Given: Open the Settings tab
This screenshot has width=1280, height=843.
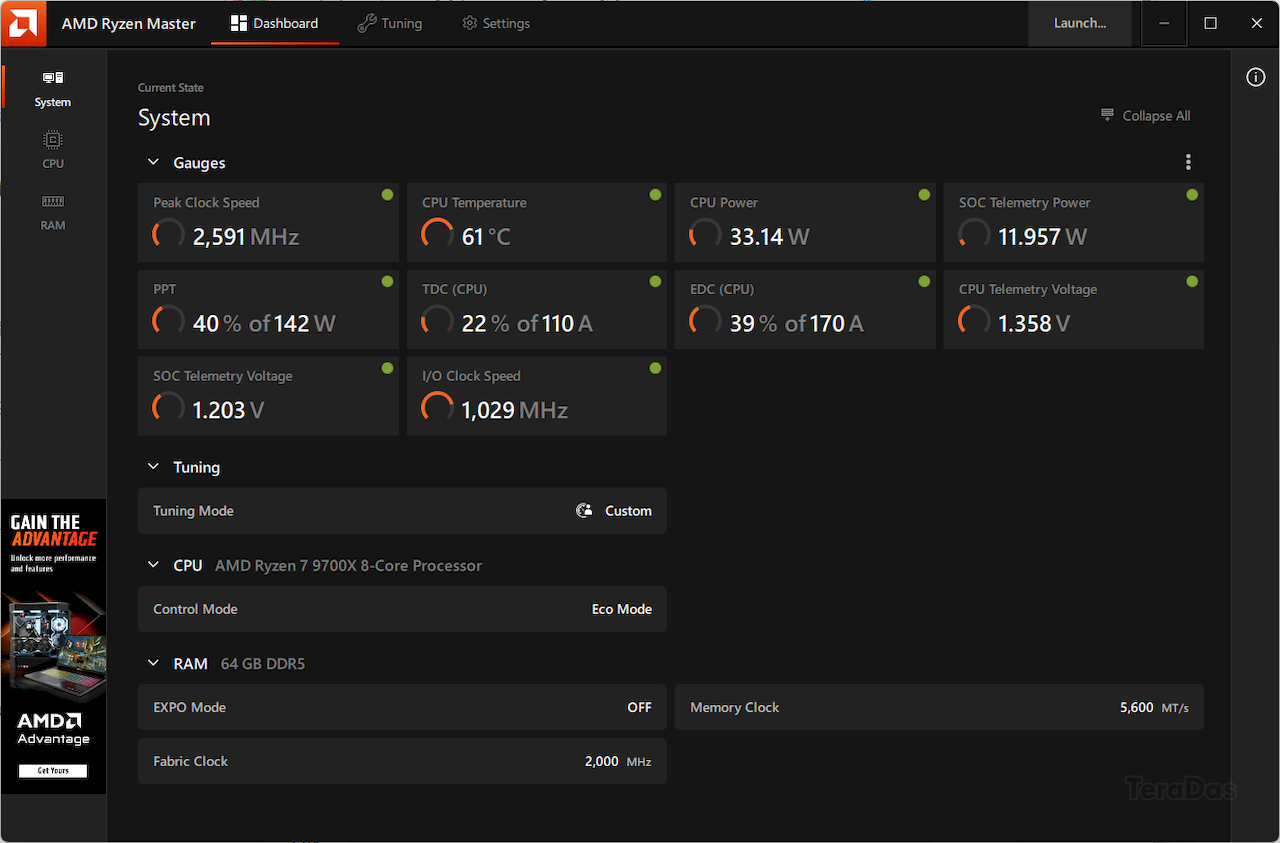Looking at the screenshot, I should point(496,23).
